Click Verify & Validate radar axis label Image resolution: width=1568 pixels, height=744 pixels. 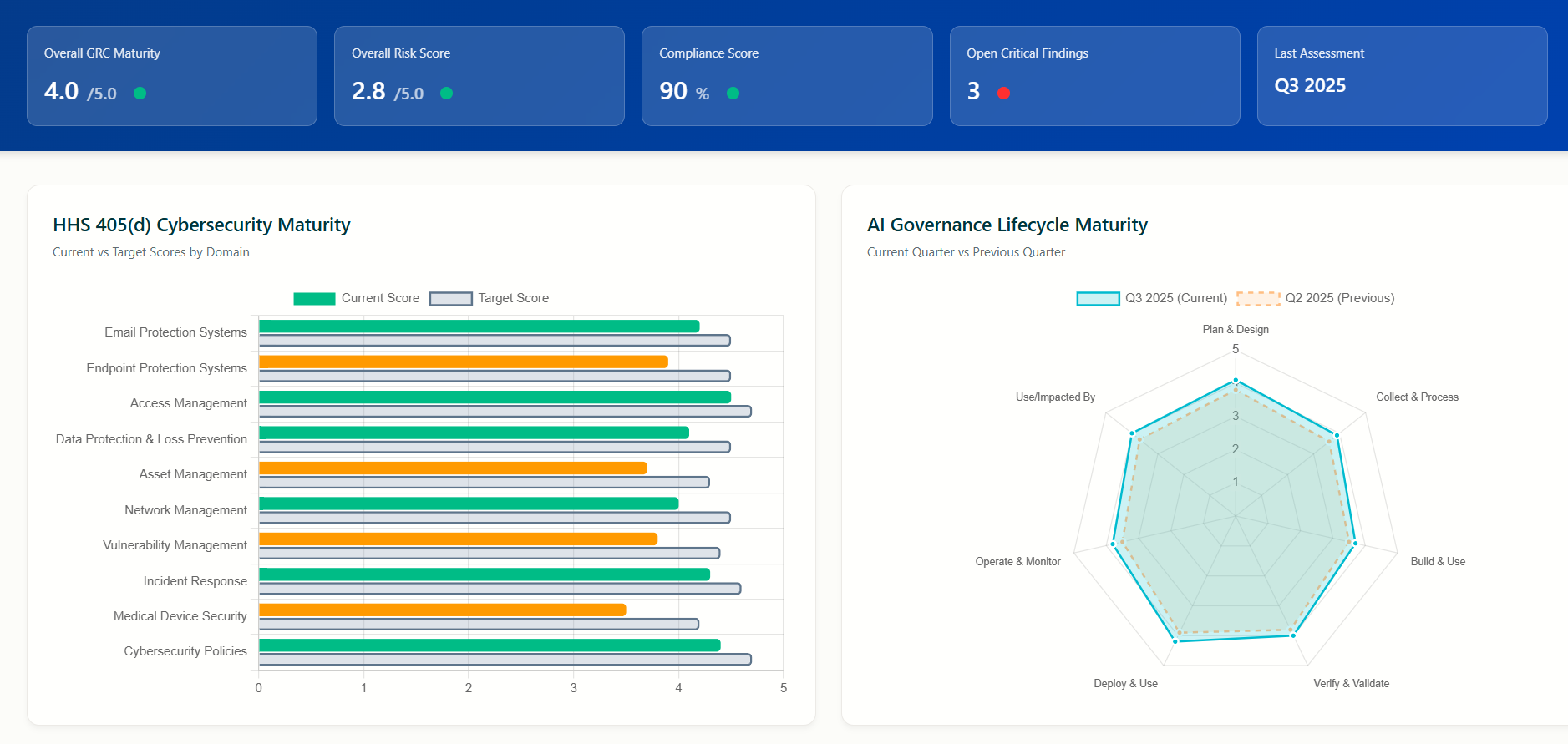pyautogui.click(x=1352, y=684)
